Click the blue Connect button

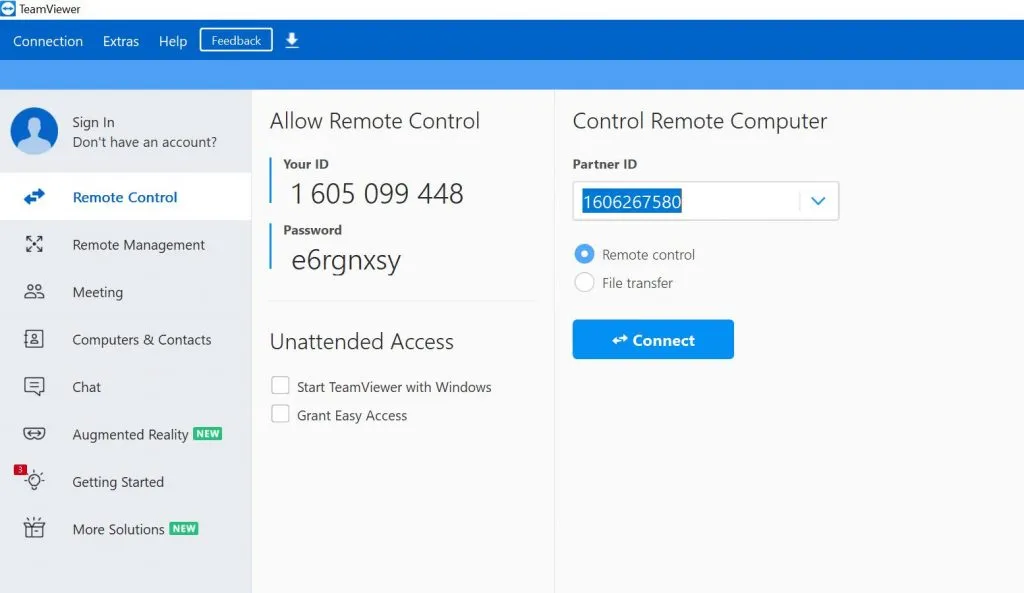click(x=653, y=339)
